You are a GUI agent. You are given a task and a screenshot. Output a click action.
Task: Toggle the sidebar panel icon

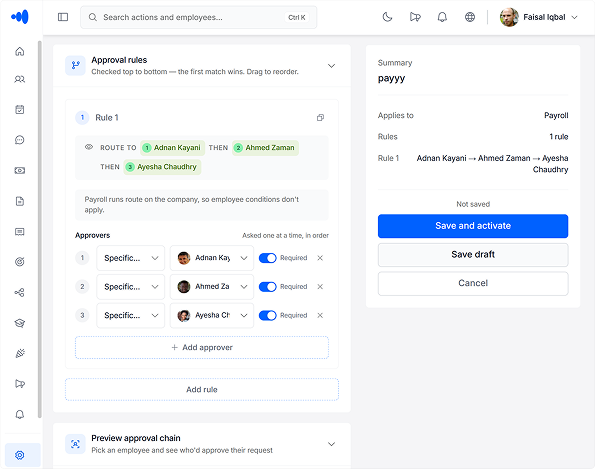63,17
